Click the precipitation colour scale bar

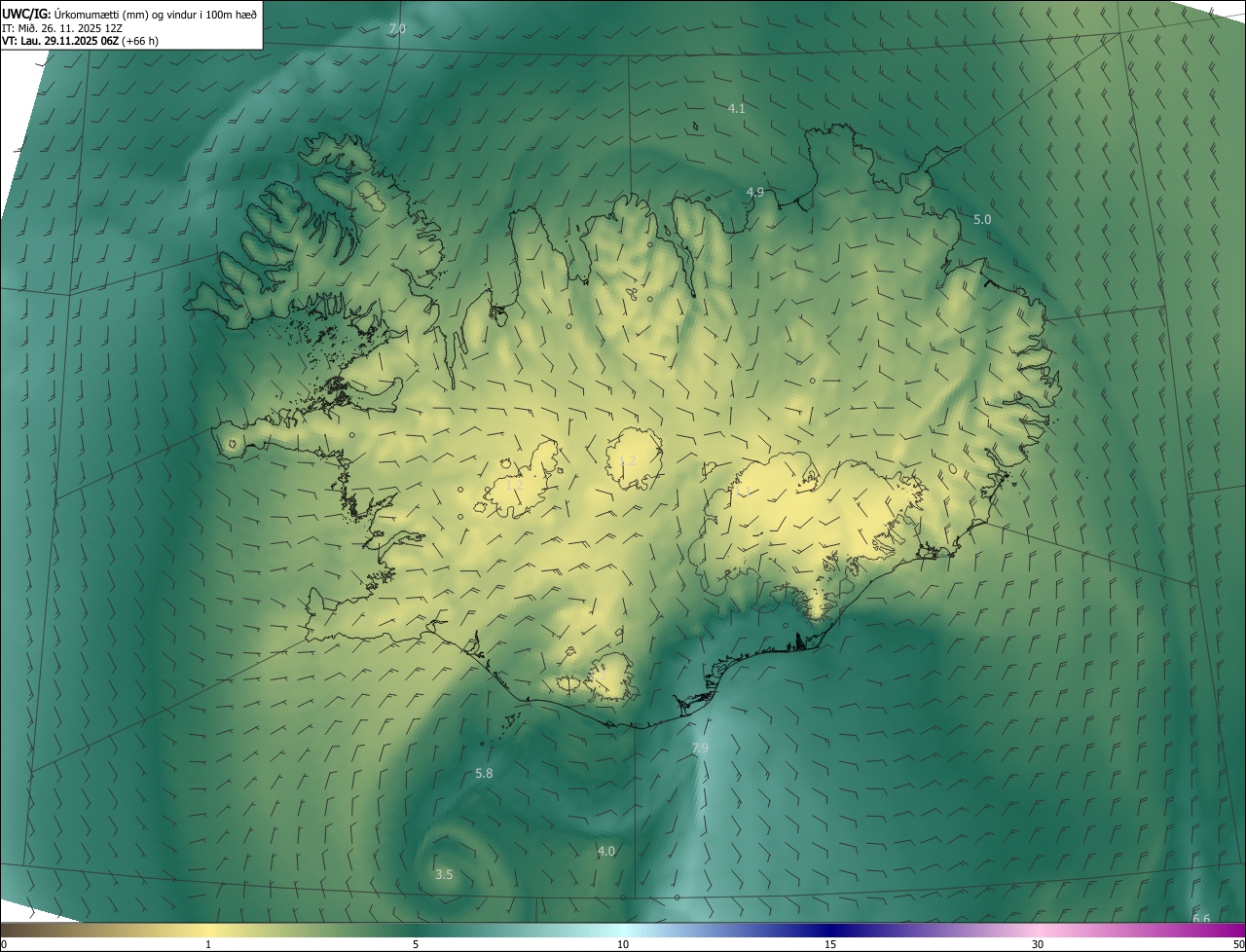click(623, 931)
